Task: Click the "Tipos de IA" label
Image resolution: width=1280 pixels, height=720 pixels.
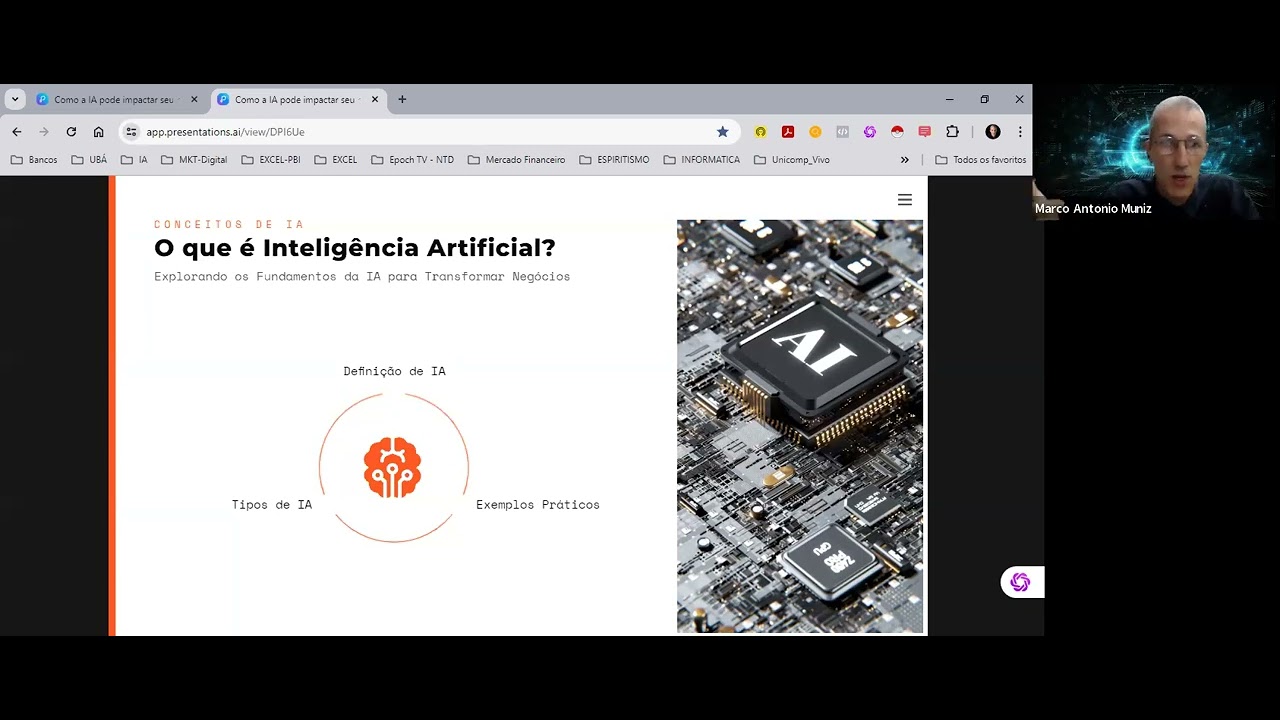Action: 272,505
